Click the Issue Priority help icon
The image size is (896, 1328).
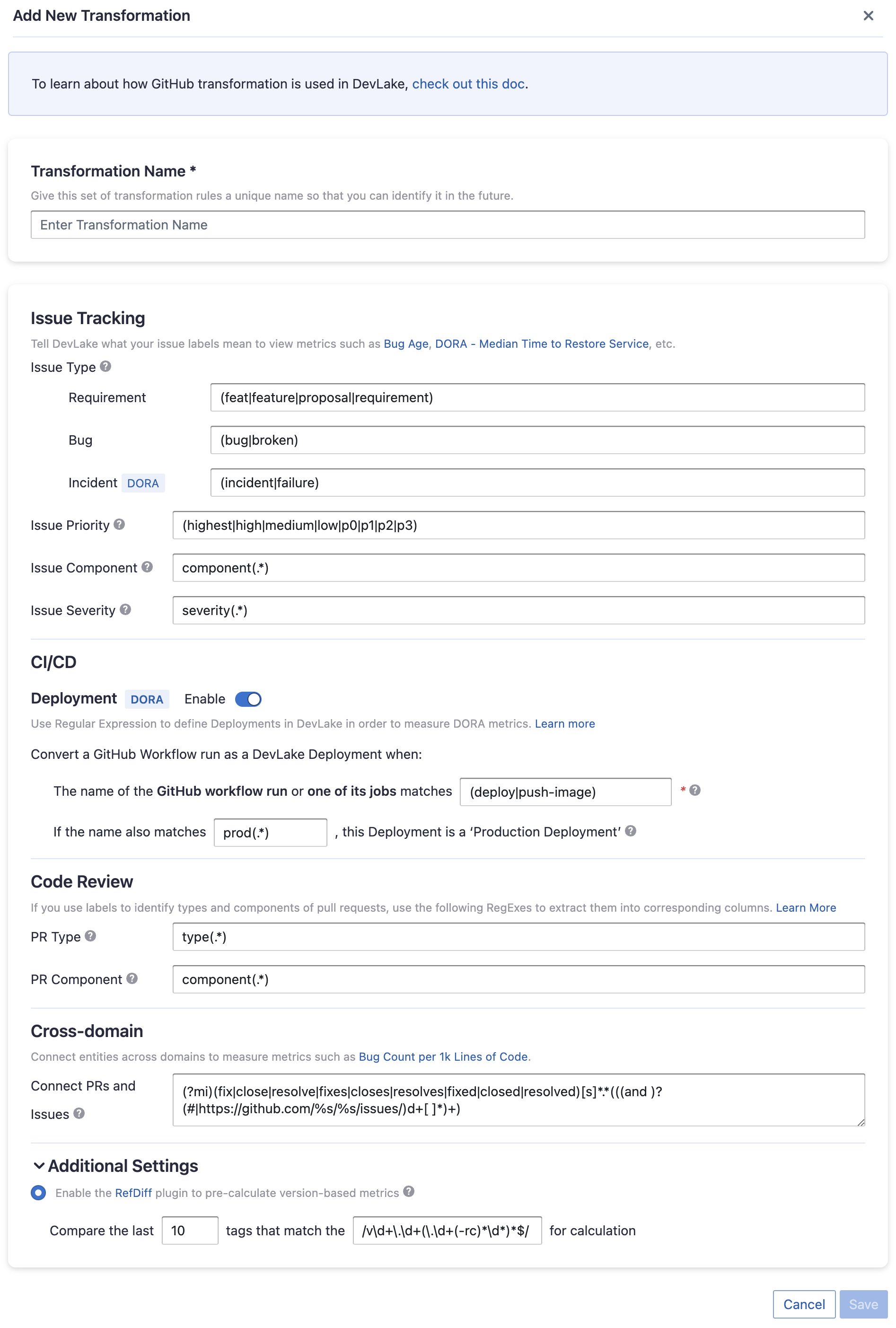tap(119, 525)
